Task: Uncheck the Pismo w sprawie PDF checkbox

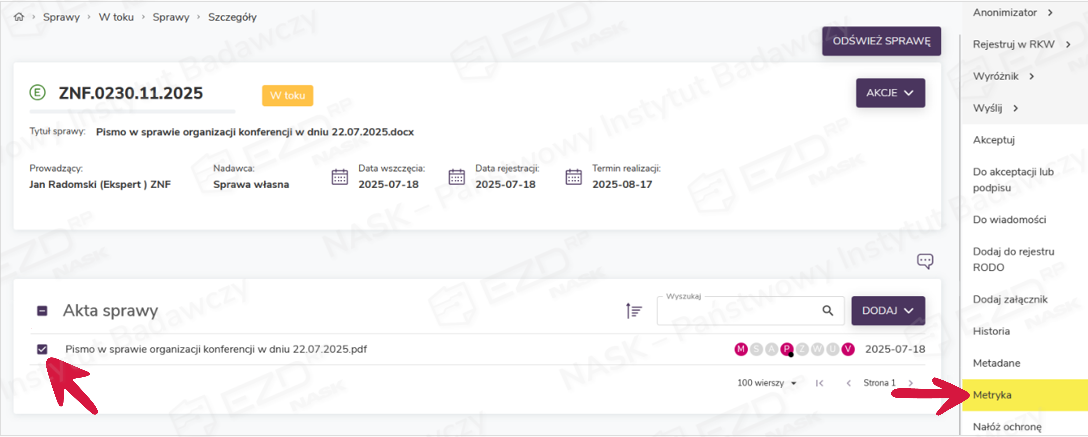Action: pyautogui.click(x=42, y=349)
